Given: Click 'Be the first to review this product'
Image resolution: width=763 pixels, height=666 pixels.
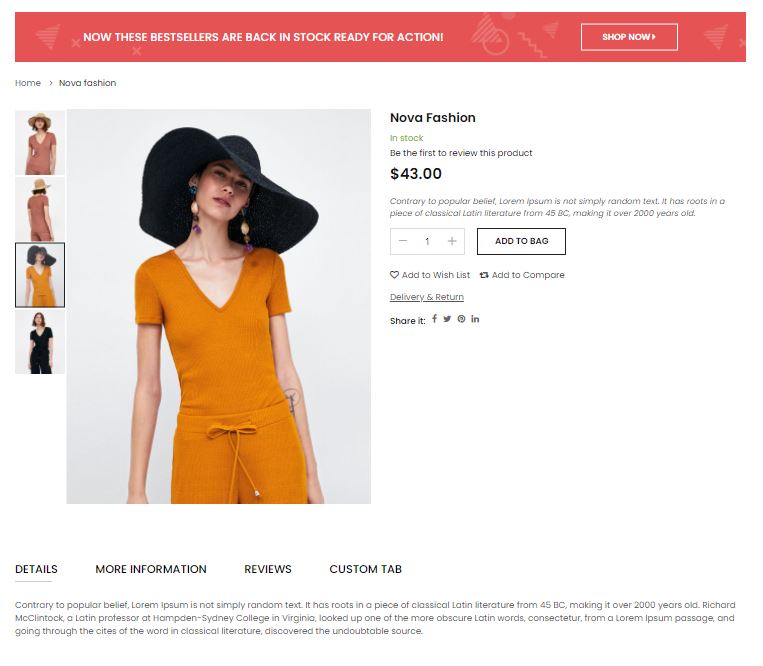Looking at the screenshot, I should click(461, 153).
